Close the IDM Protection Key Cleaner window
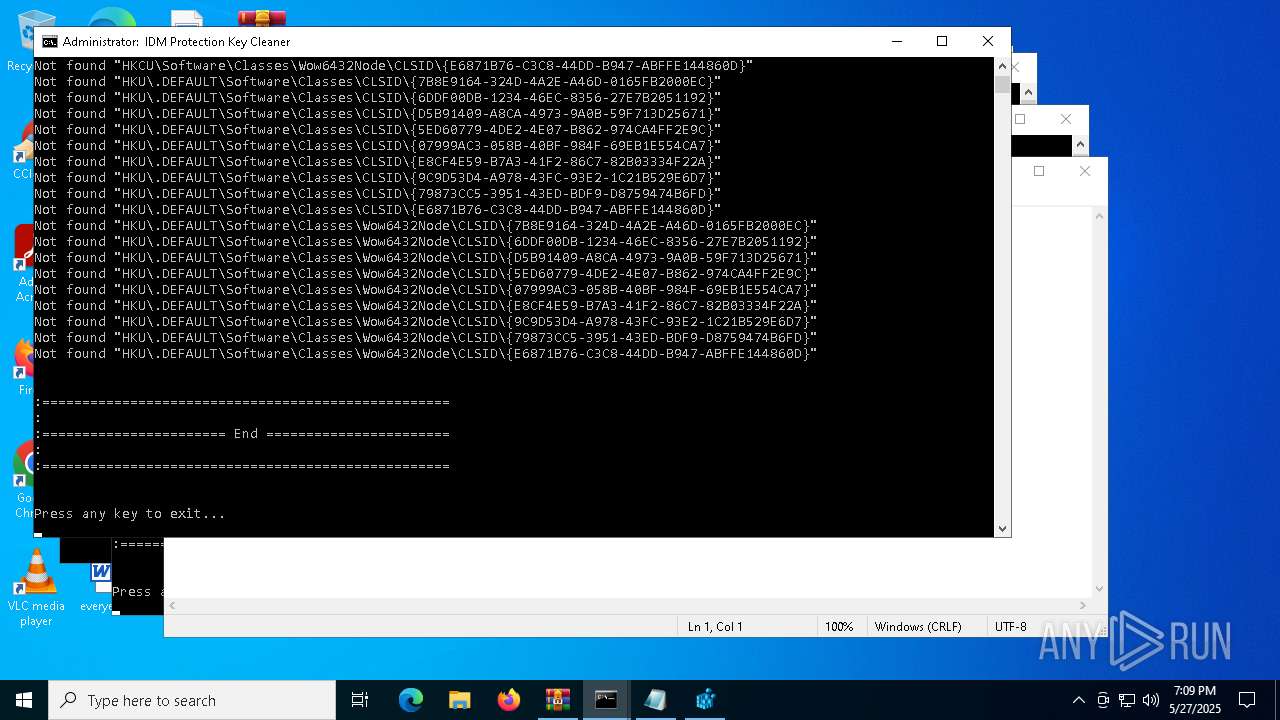This screenshot has height=720, width=1280. tap(988, 41)
